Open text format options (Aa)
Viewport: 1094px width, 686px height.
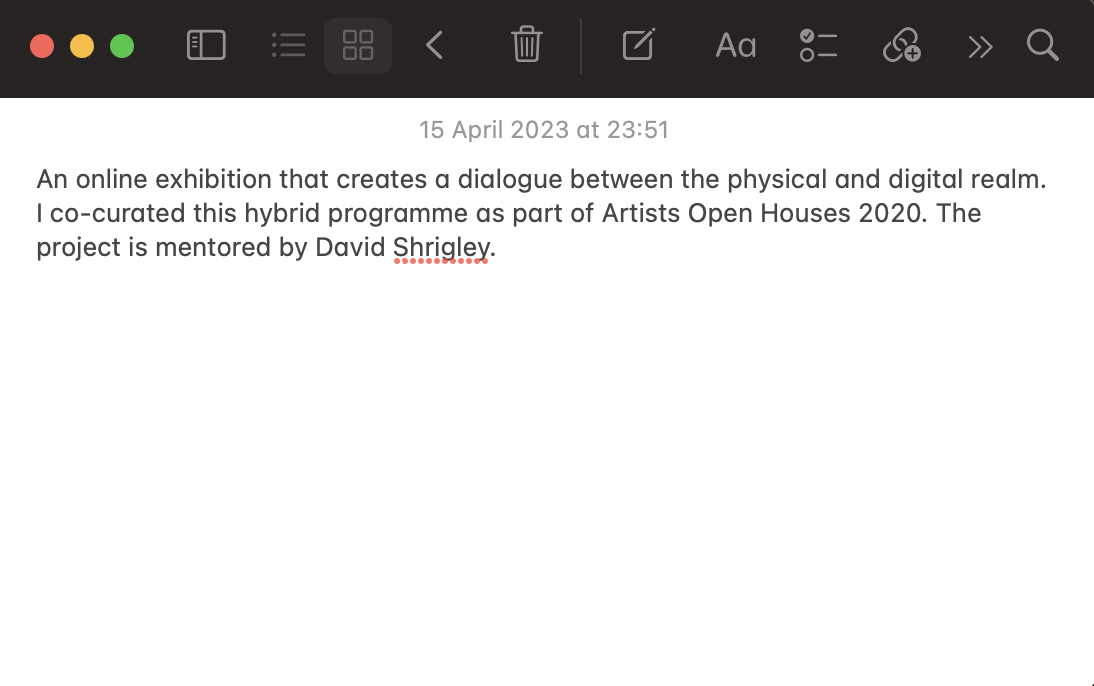735,46
